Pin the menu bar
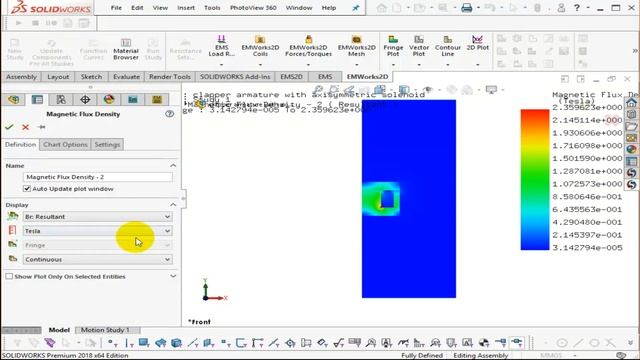Image resolution: width=640 pixels, height=360 pixels. 356,8
